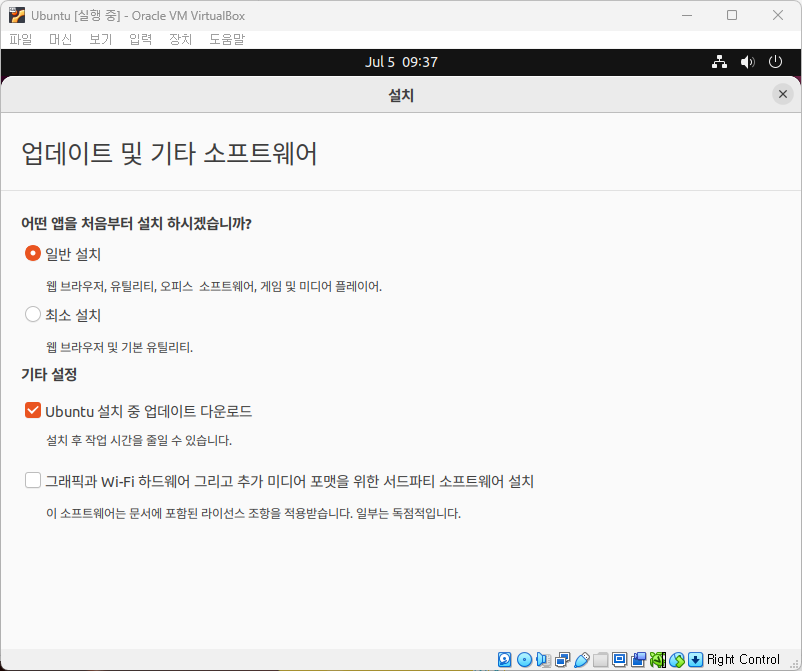Click the display status icon
802x671 pixels.
pyautogui.click(x=619, y=659)
